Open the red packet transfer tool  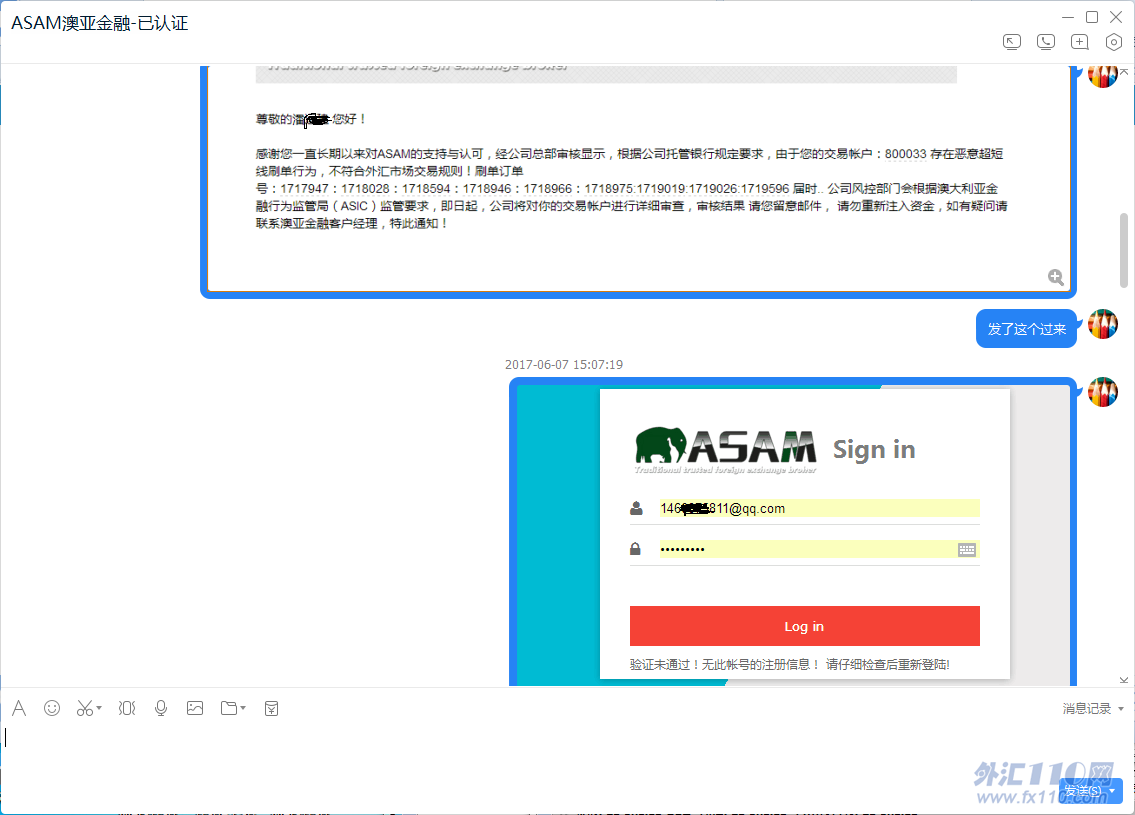(x=271, y=708)
